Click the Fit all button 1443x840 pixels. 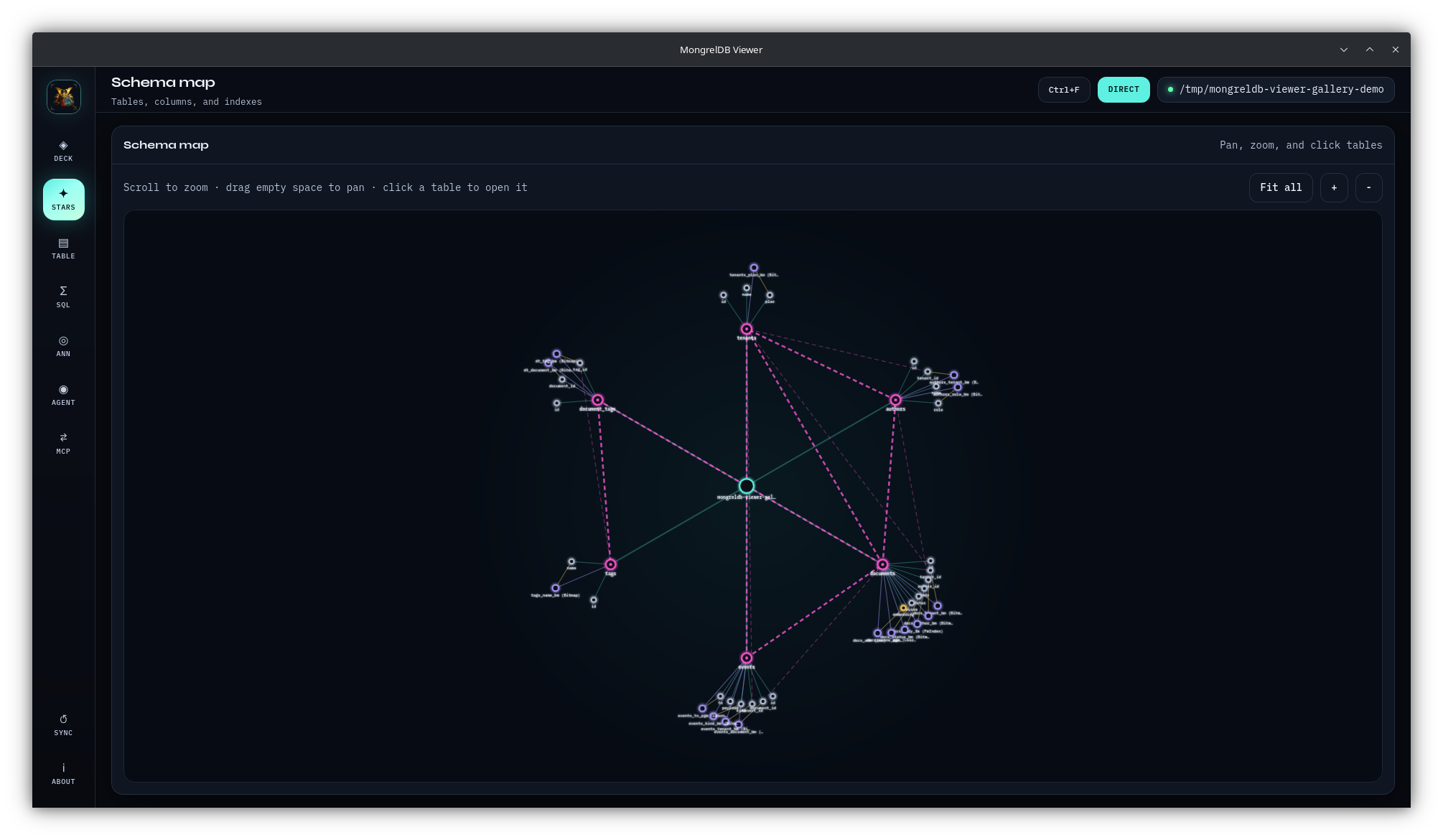(x=1281, y=187)
